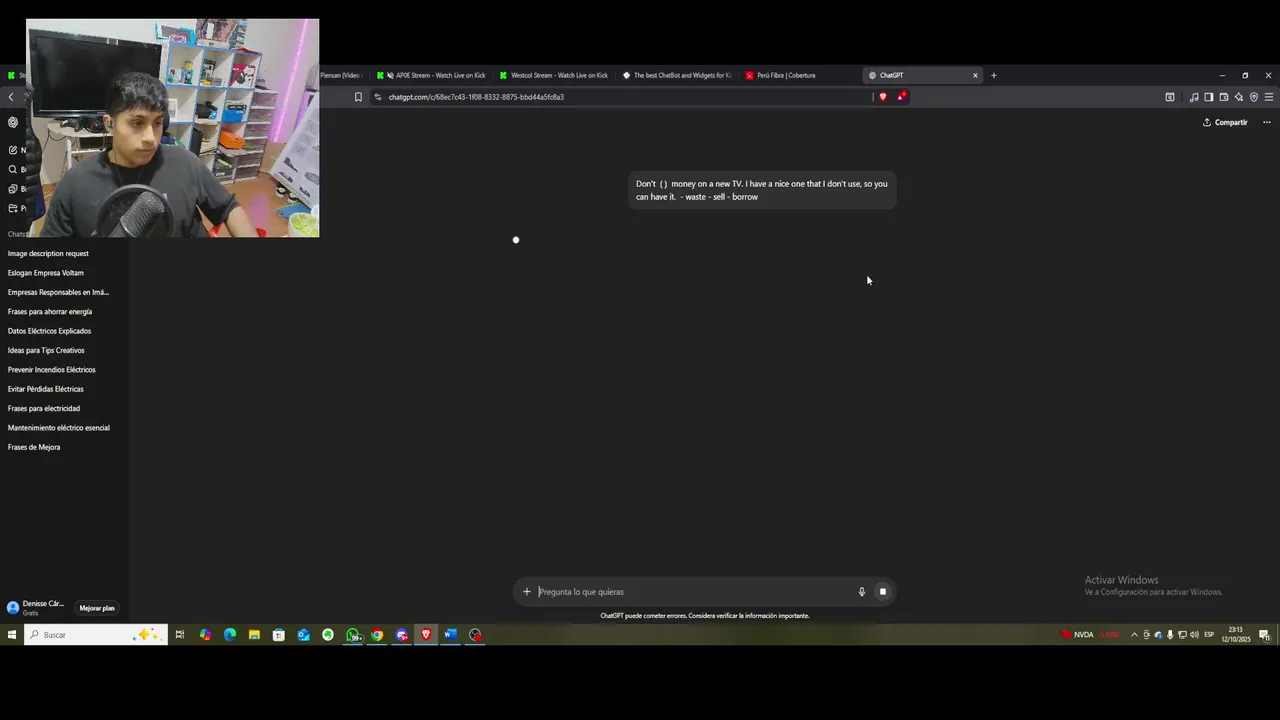Open the Windows Start menu
Screen dimensions: 1280x720
click(12, 635)
